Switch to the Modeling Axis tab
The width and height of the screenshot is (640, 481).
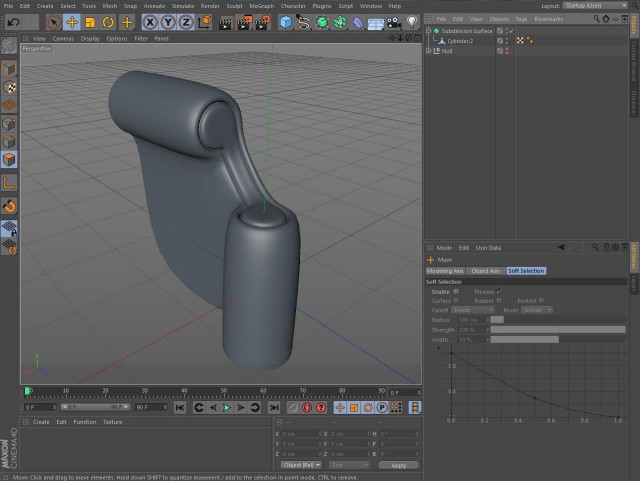pos(445,271)
